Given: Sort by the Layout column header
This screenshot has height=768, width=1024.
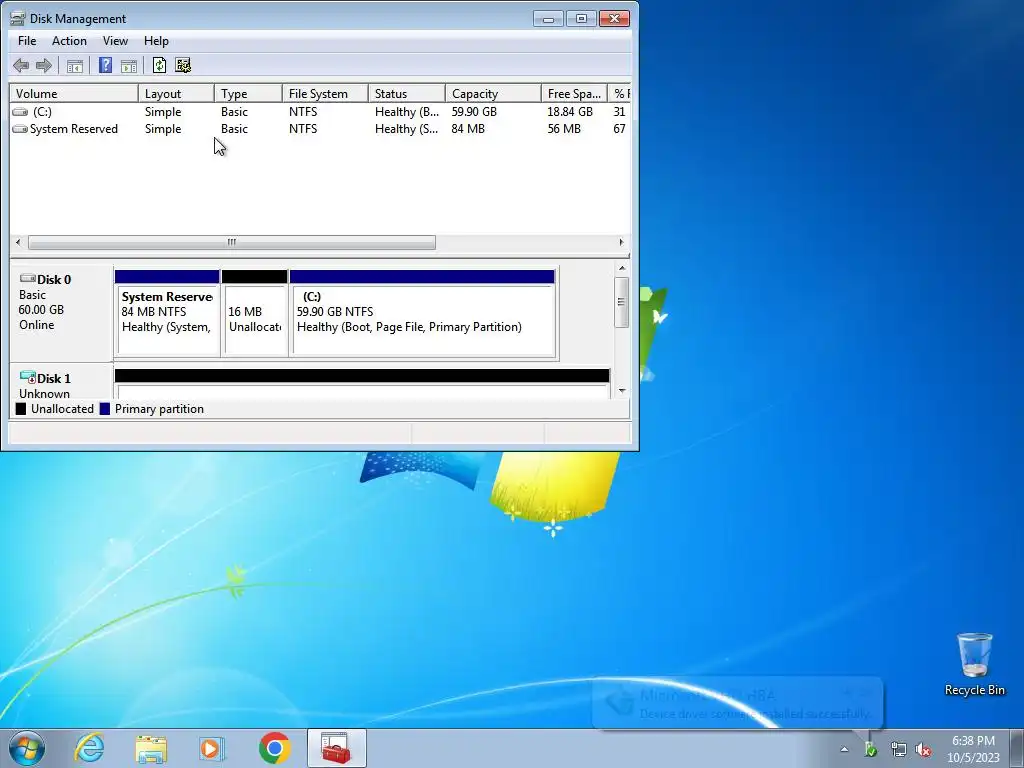Looking at the screenshot, I should pos(176,93).
